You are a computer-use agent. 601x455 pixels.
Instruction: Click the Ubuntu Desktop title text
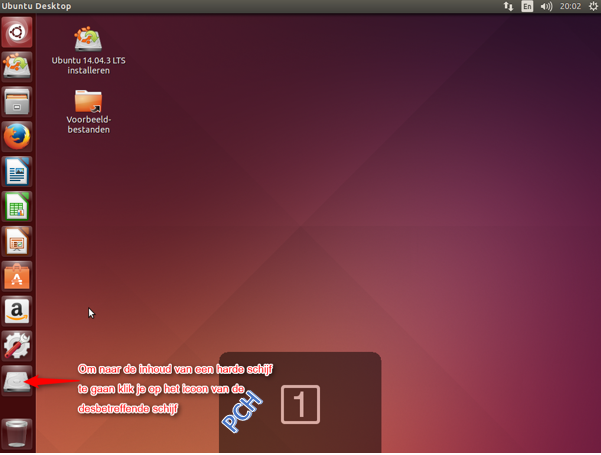click(36, 6)
